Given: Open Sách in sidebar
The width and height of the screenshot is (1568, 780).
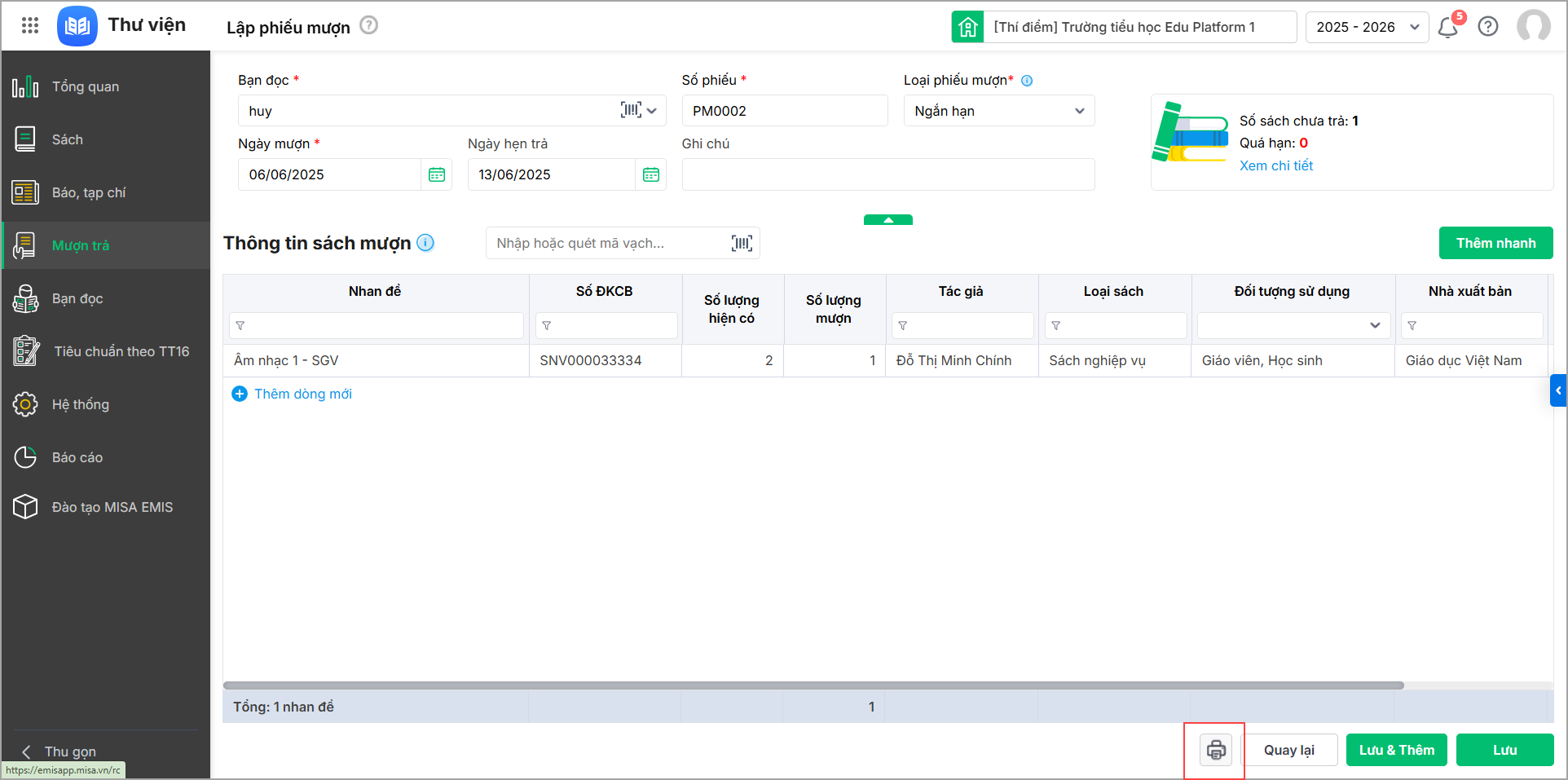Looking at the screenshot, I should [106, 139].
